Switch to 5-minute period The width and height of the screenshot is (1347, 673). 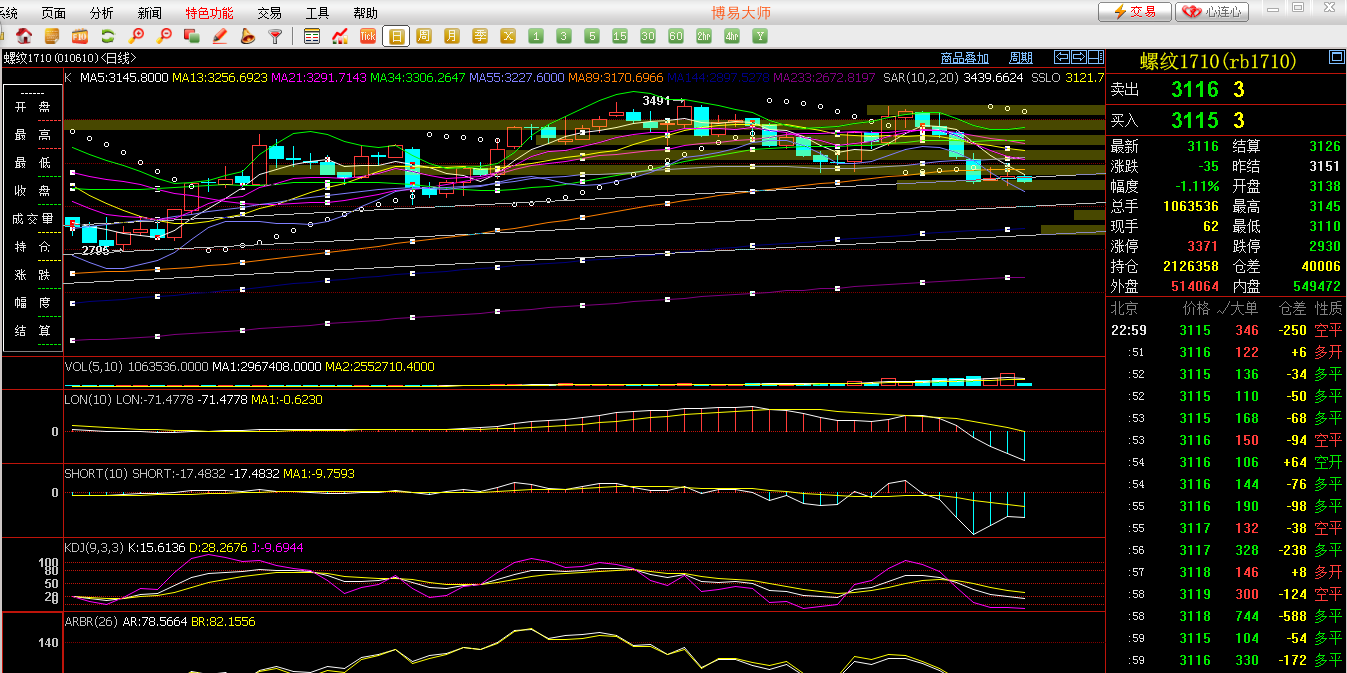coord(592,36)
